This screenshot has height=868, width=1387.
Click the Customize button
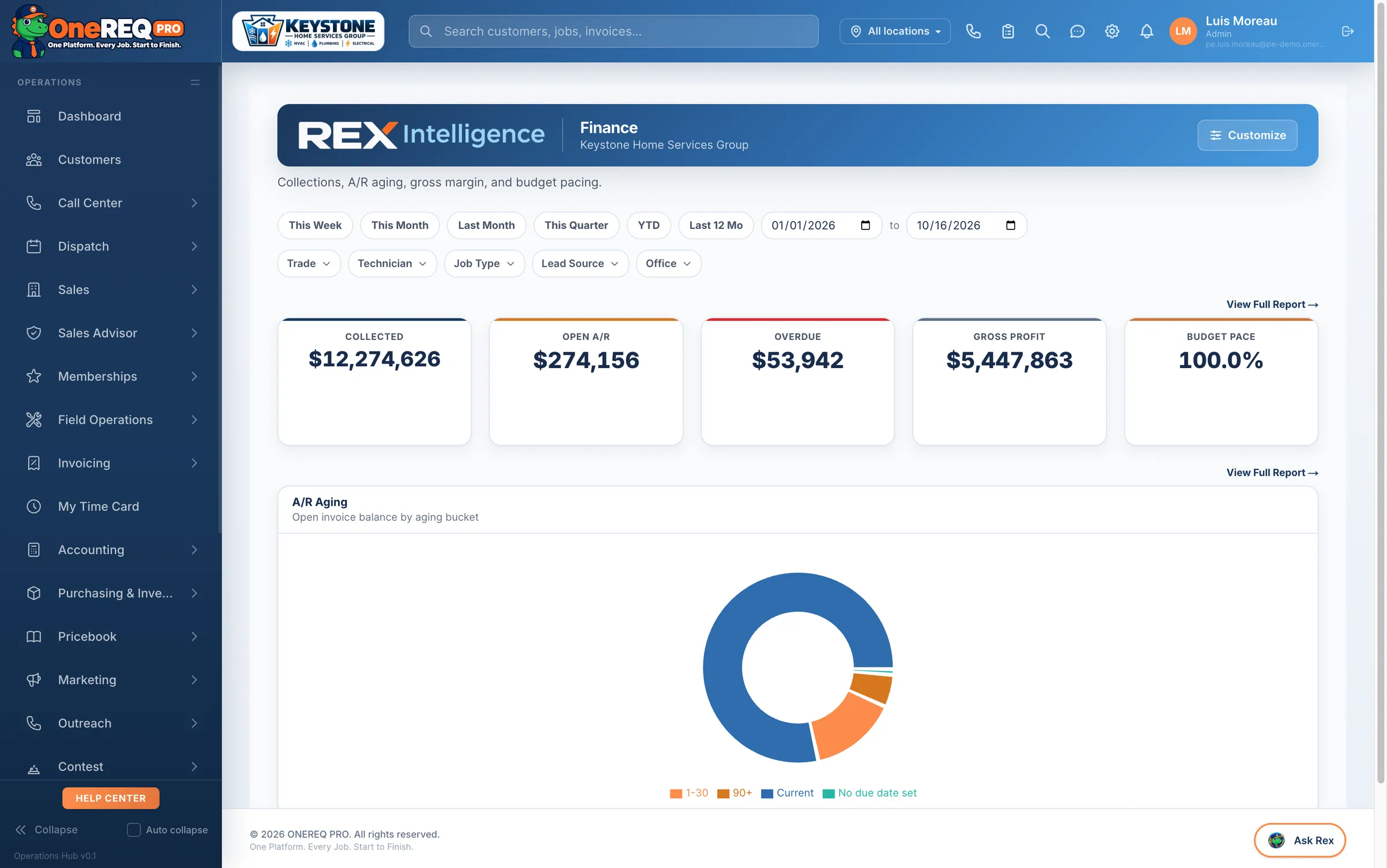(x=1247, y=135)
